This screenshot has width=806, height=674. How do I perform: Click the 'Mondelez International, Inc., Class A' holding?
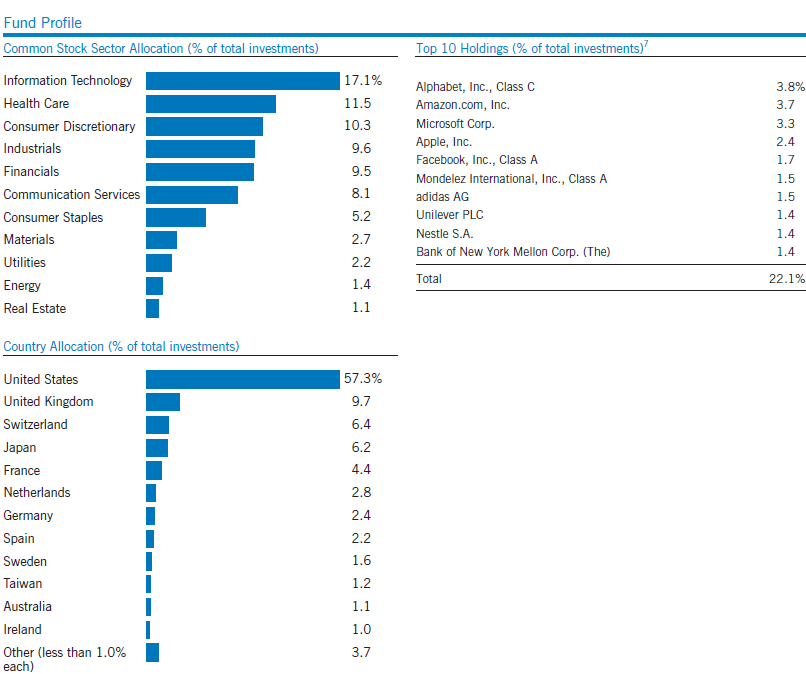click(511, 179)
